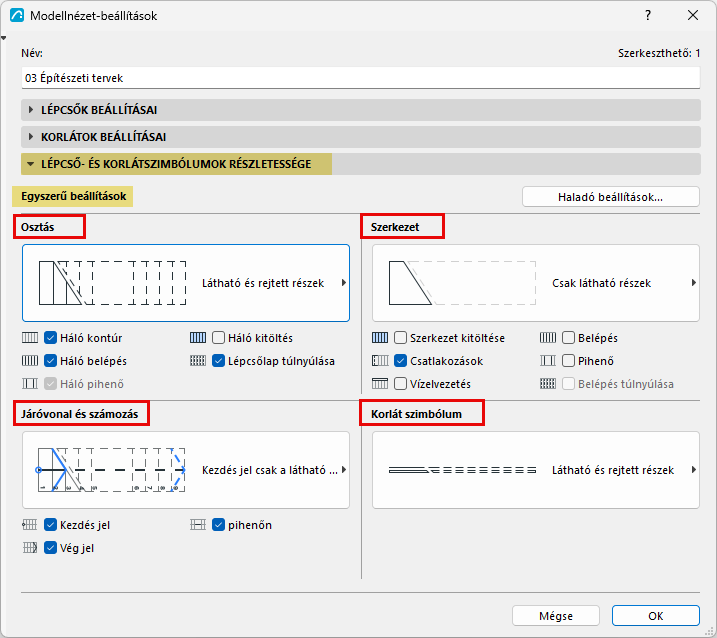The image size is (717, 638).
Task: Click the Mégse button
Action: click(556, 616)
